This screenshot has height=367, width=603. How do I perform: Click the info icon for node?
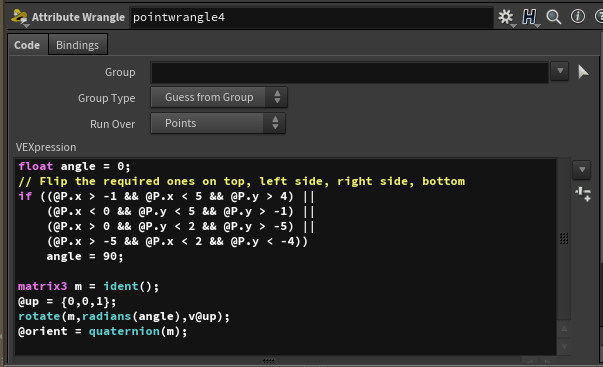point(578,17)
